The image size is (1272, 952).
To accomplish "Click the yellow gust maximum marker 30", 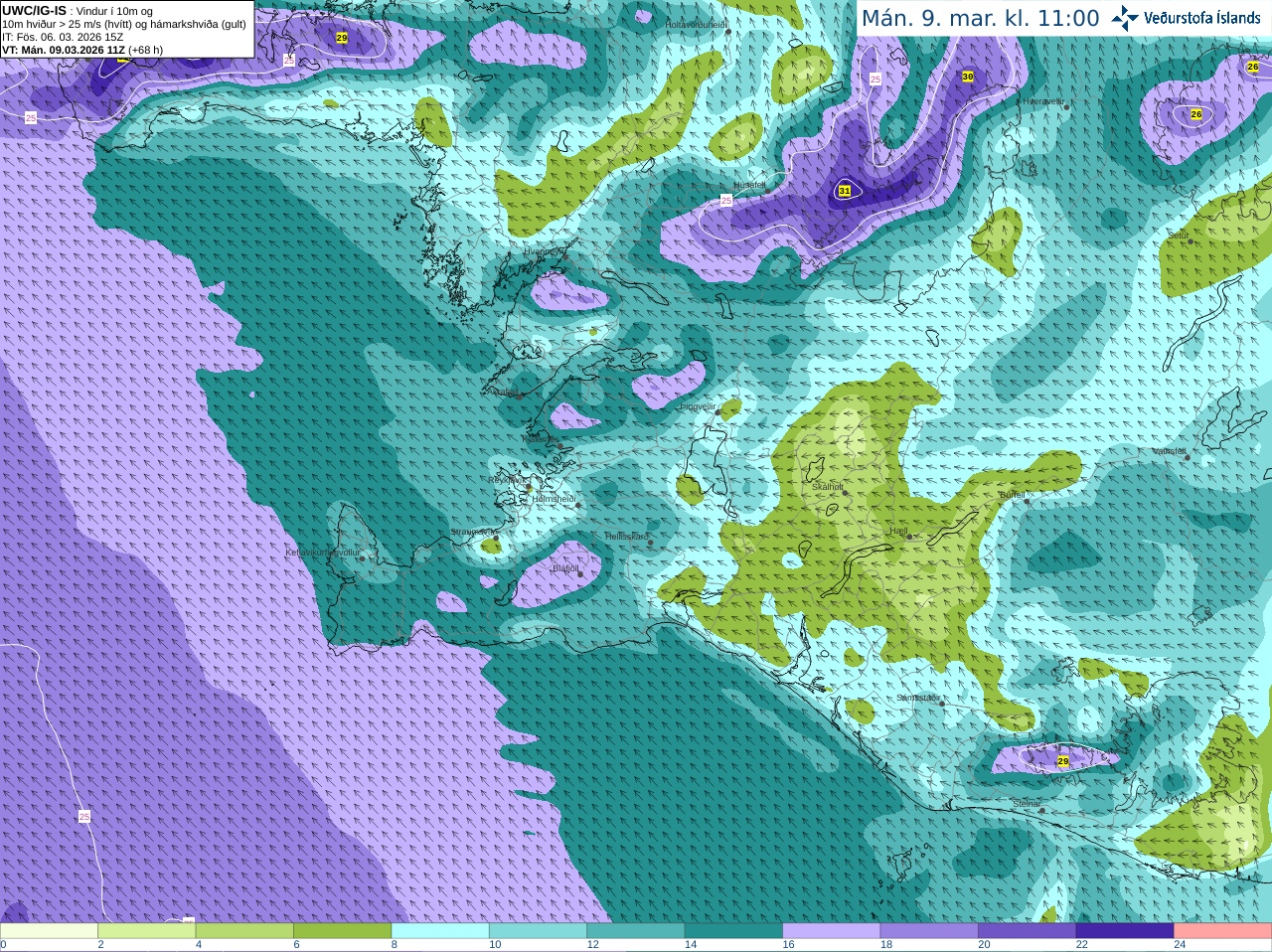I will [968, 77].
